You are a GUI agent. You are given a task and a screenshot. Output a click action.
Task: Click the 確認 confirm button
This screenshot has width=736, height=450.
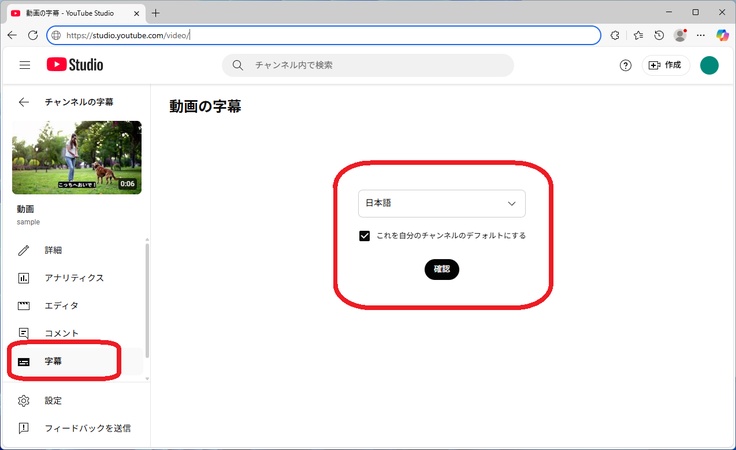click(x=442, y=269)
